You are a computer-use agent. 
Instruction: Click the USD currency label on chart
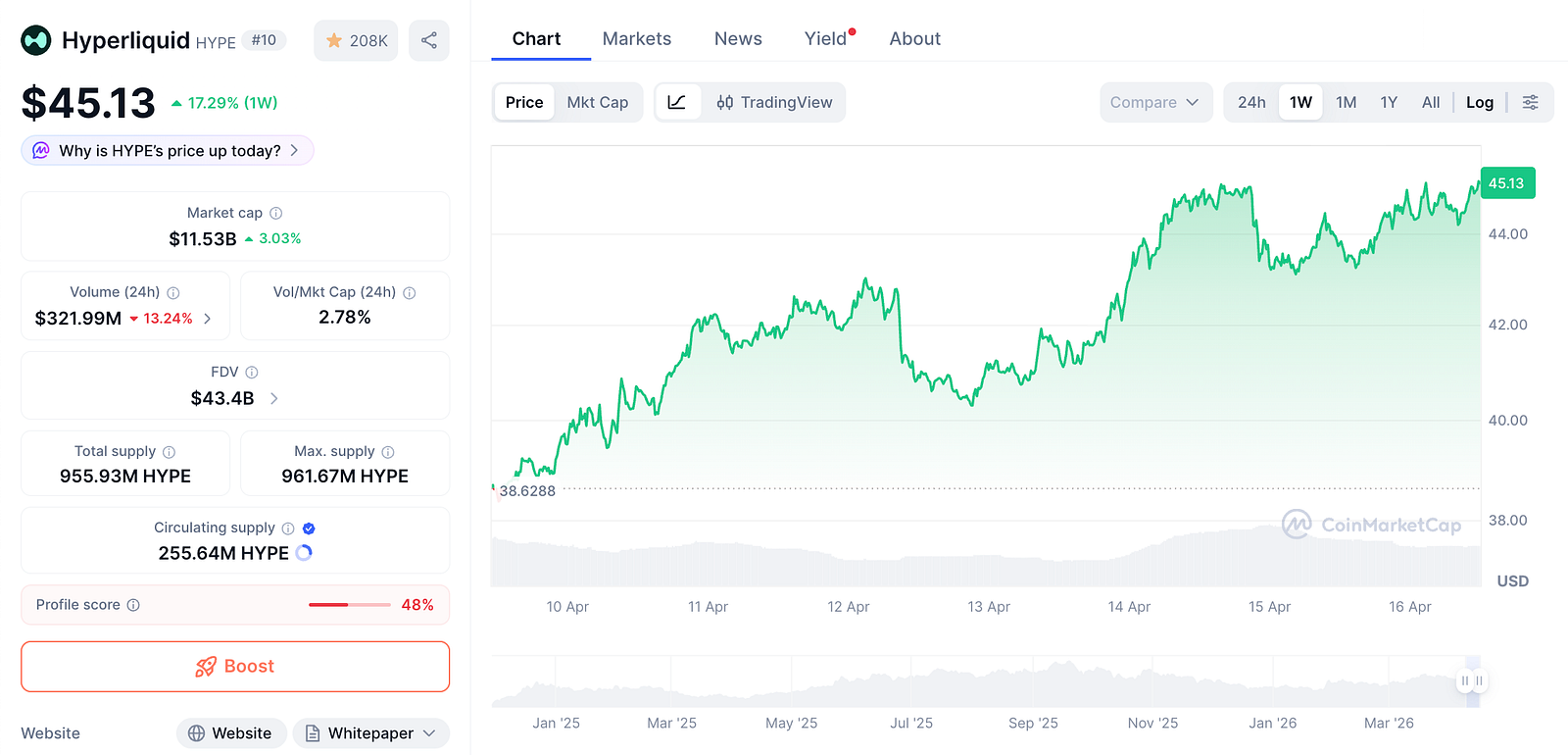coord(1512,581)
